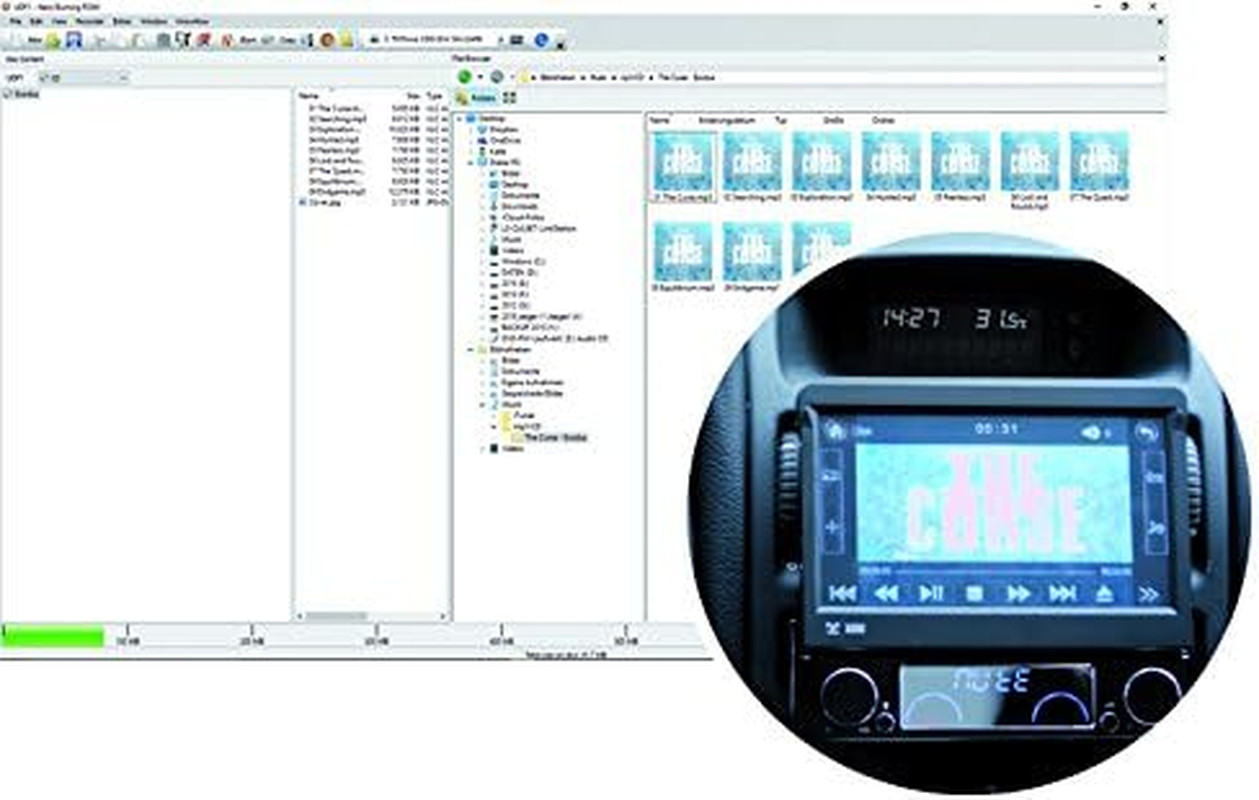The width and height of the screenshot is (1259, 800).
Task: Select 02 Searching.mp3 thumbnail
Action: click(x=754, y=167)
